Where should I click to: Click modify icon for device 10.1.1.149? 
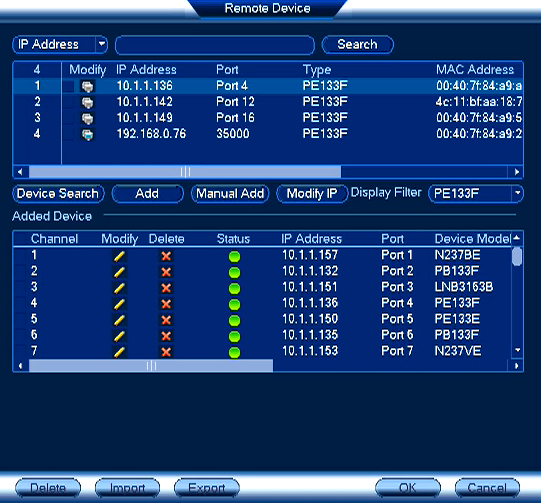[88, 118]
